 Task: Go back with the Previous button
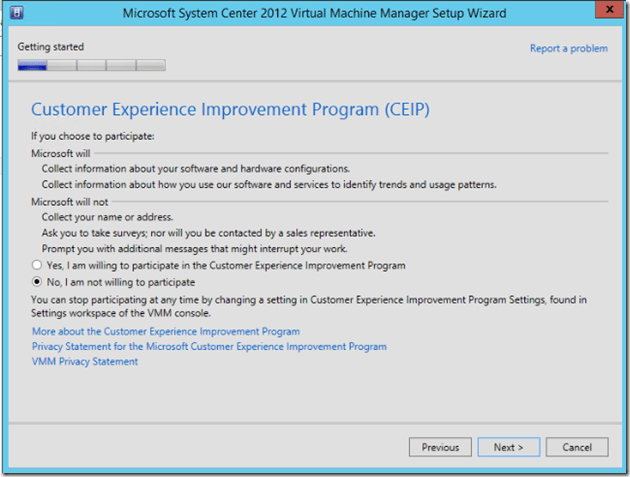[x=440, y=447]
